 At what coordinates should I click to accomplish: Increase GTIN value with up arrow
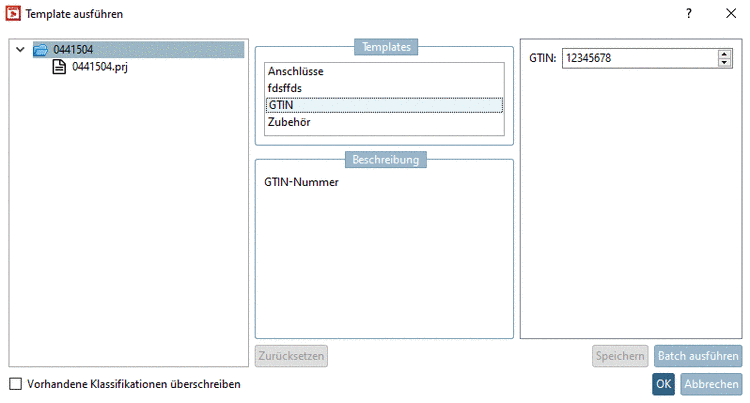pyautogui.click(x=725, y=54)
